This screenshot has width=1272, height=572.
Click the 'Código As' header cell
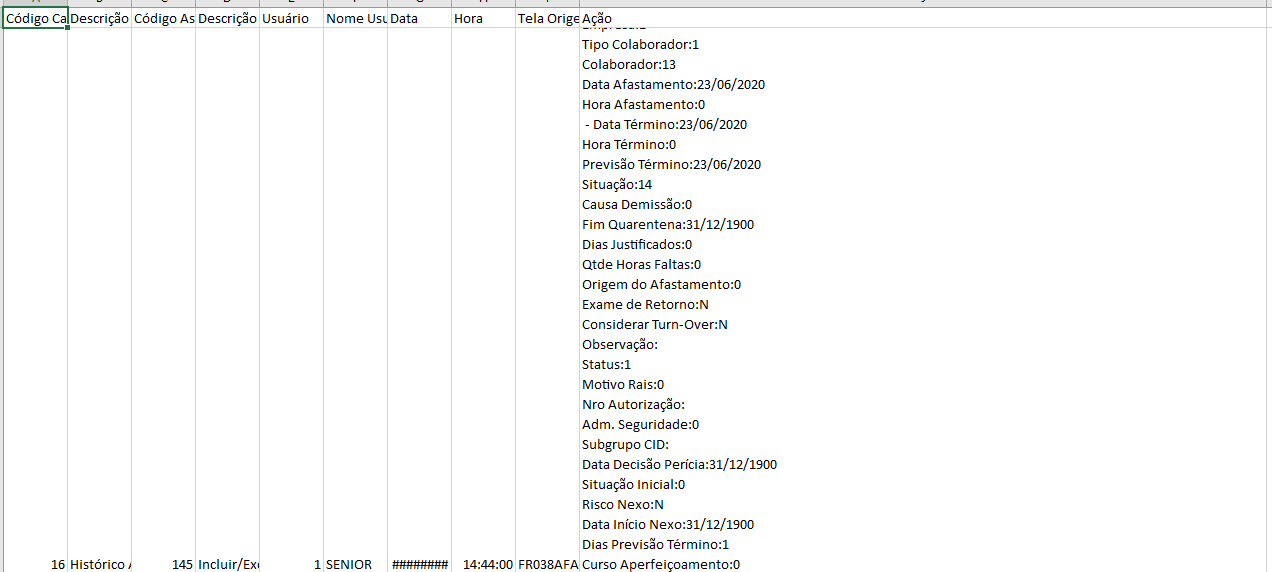(163, 19)
